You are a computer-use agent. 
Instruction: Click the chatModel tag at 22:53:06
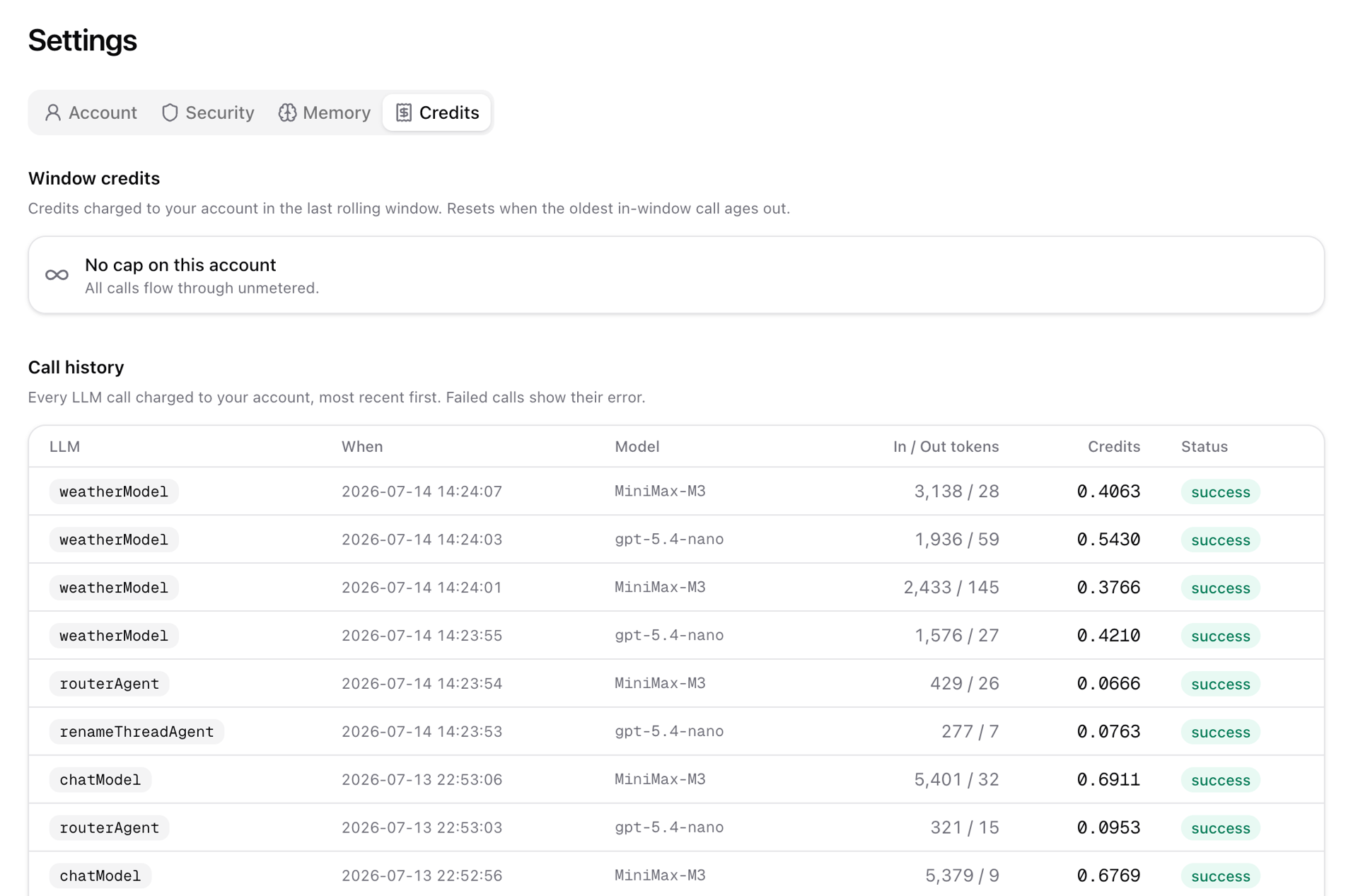[x=100, y=779]
